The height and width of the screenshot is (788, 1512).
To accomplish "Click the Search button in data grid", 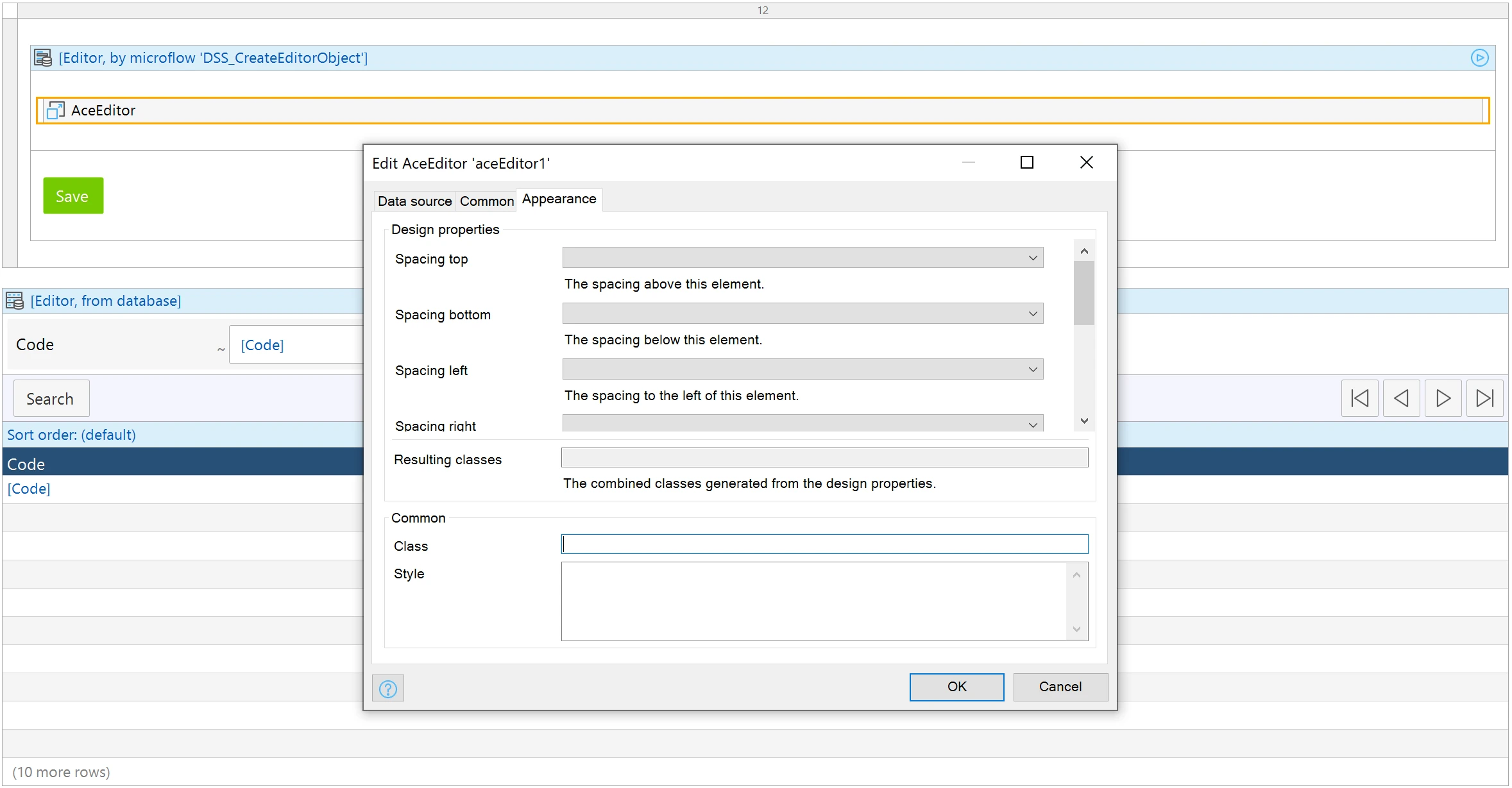I will tap(51, 398).
